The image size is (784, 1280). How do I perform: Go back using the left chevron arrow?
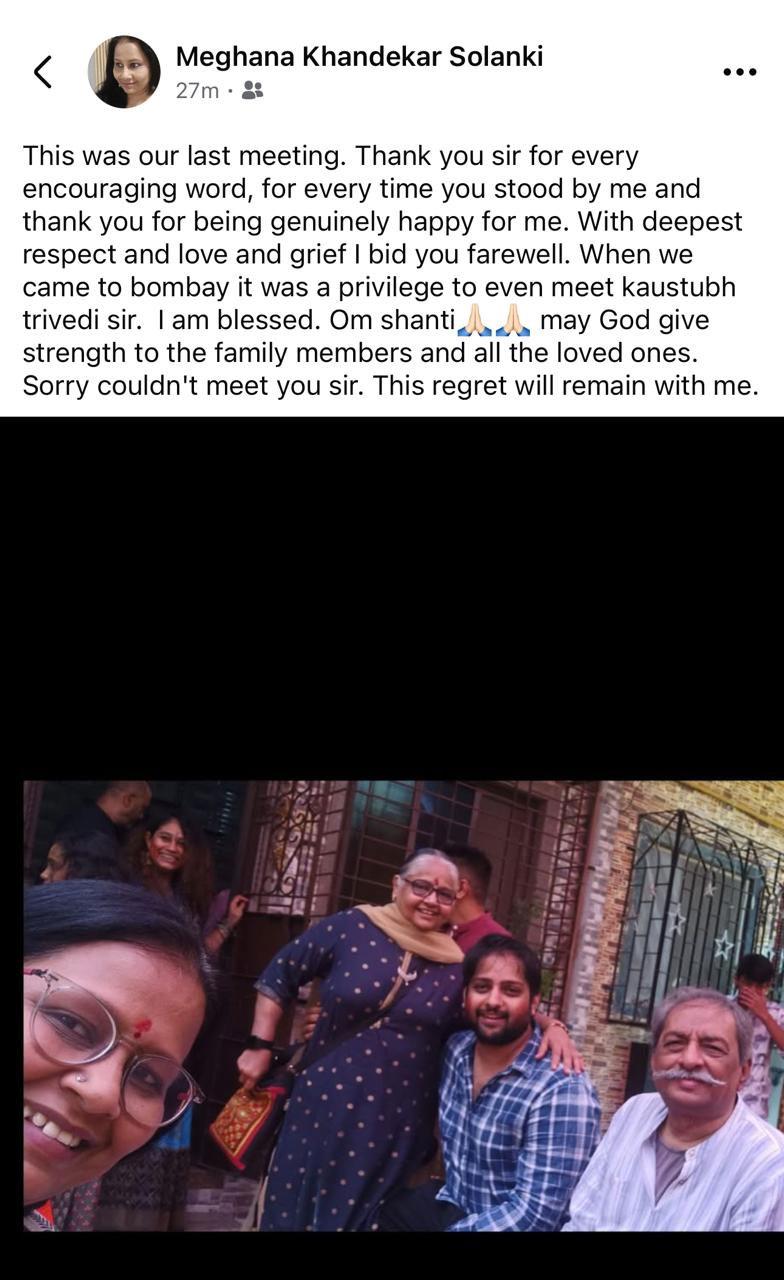[42, 72]
